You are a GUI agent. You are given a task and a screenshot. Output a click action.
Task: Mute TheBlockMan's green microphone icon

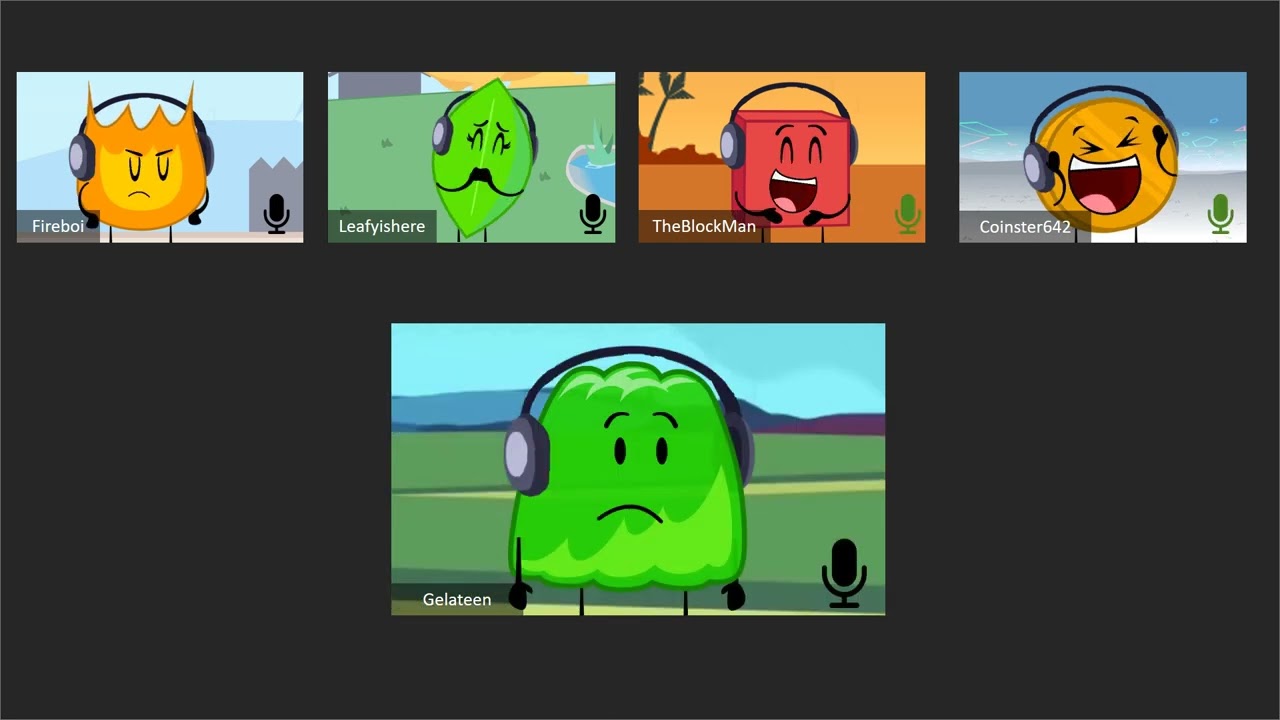pyautogui.click(x=907, y=215)
